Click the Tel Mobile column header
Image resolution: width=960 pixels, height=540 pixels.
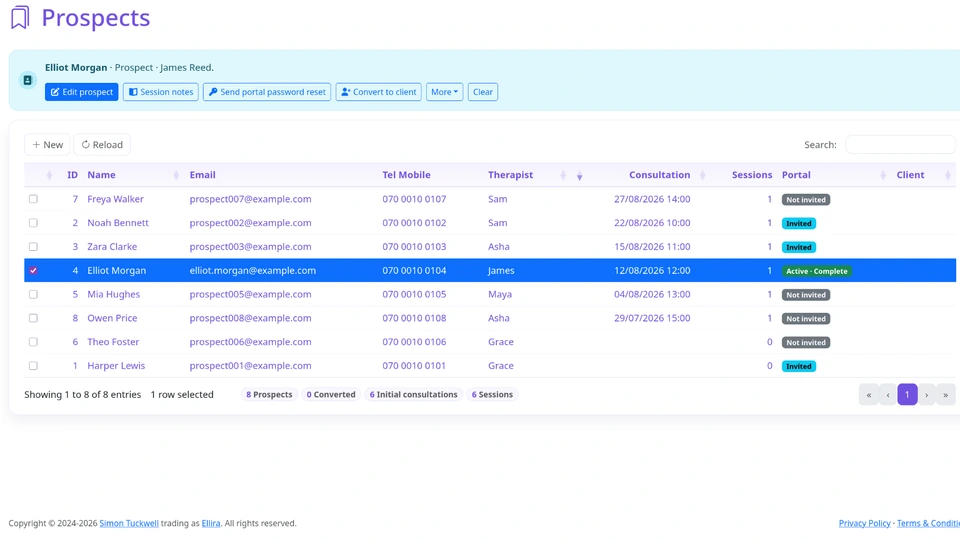[406, 174]
